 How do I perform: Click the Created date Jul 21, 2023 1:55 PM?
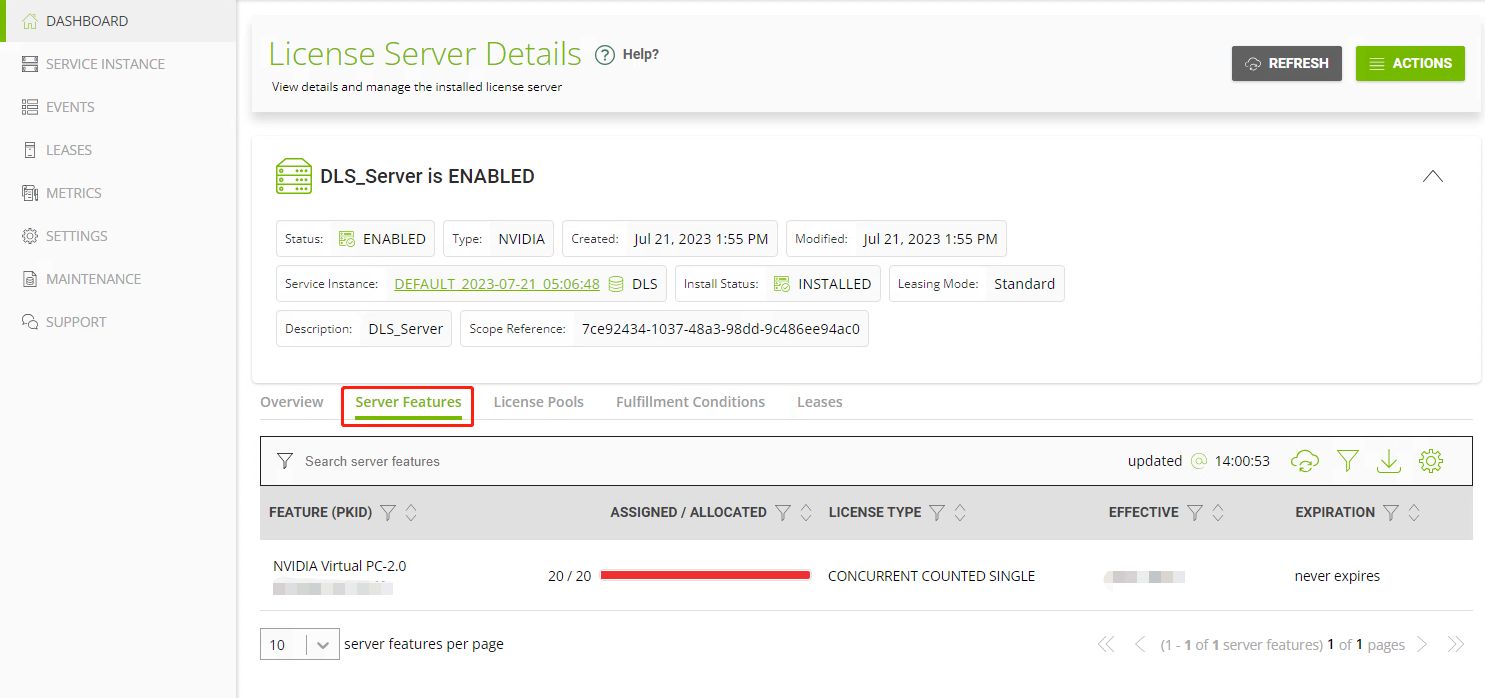click(x=701, y=239)
